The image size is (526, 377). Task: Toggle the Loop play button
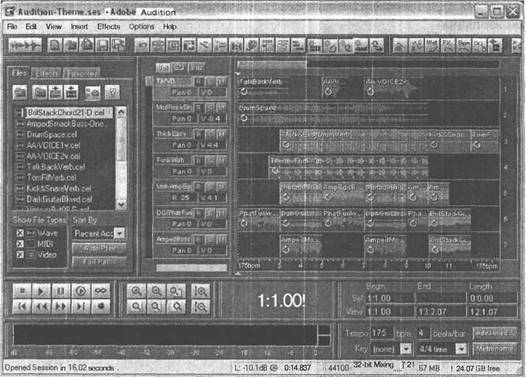(x=101, y=291)
